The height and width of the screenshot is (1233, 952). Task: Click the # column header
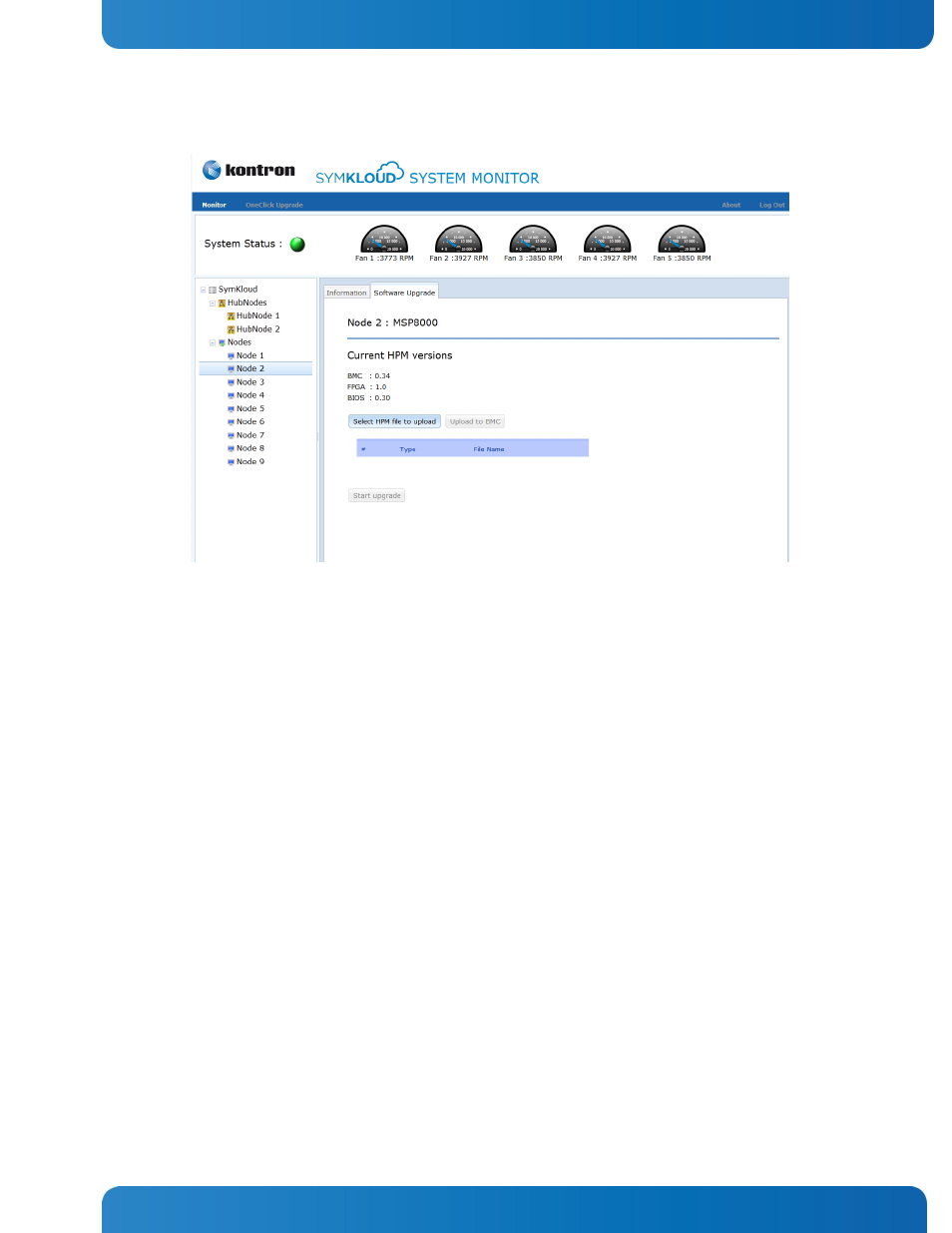[x=363, y=449]
